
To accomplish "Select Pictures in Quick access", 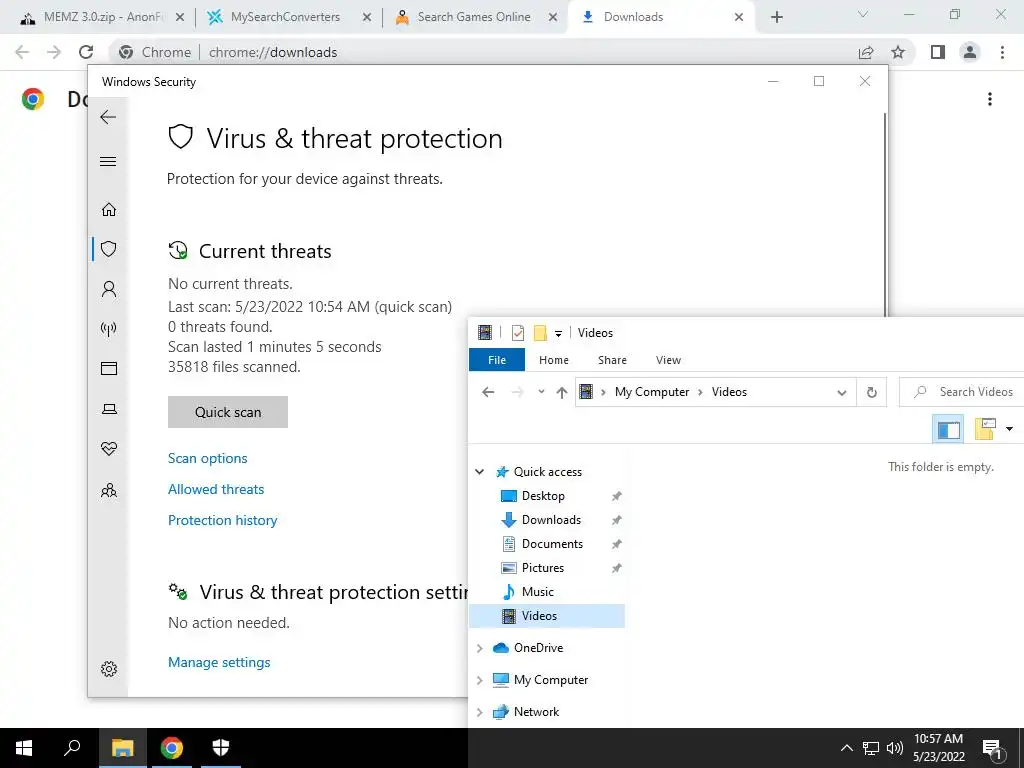I will click(543, 568).
